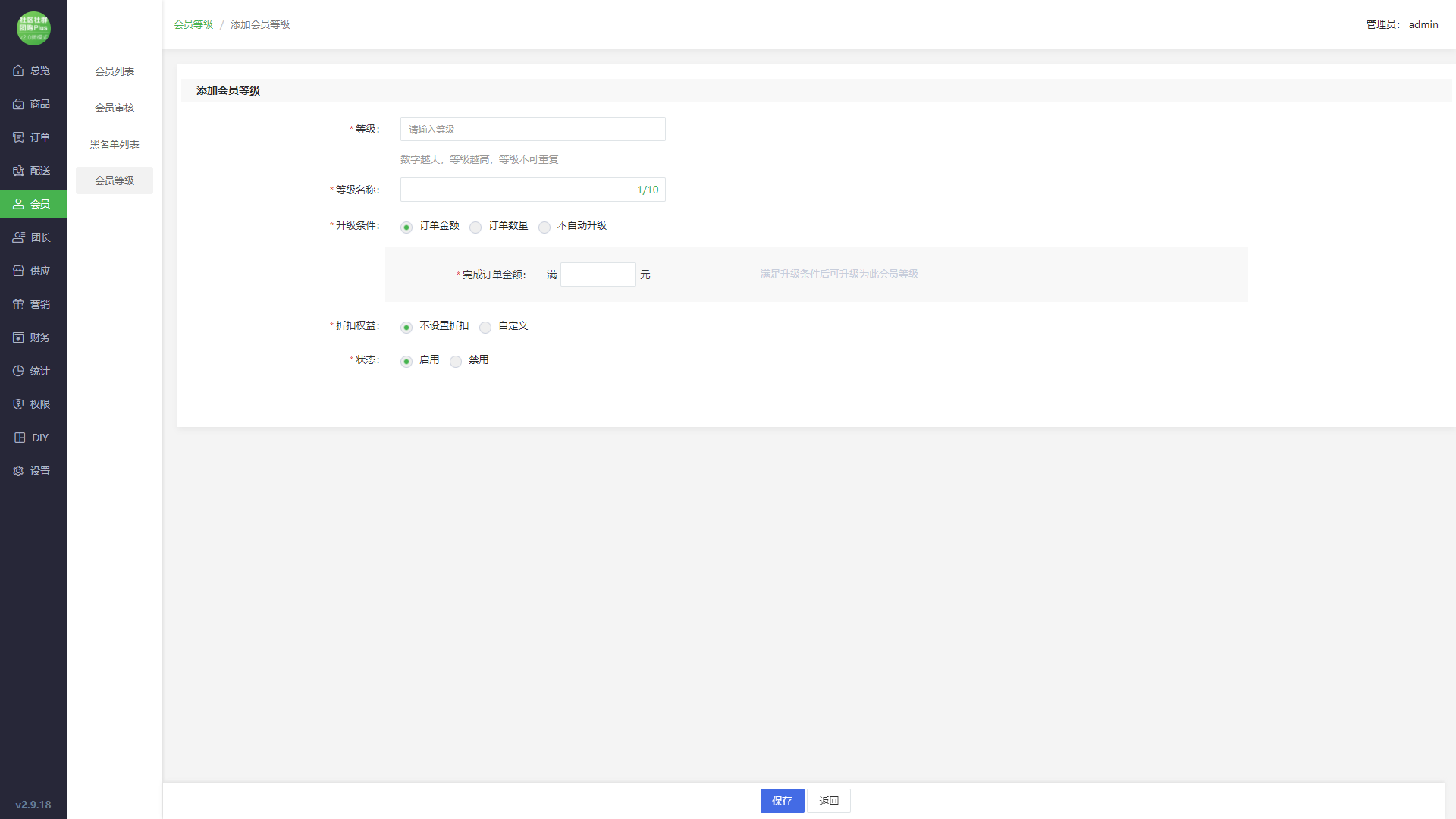Open the 统计 statistics pie icon
The width and height of the screenshot is (1456, 819).
[18, 371]
